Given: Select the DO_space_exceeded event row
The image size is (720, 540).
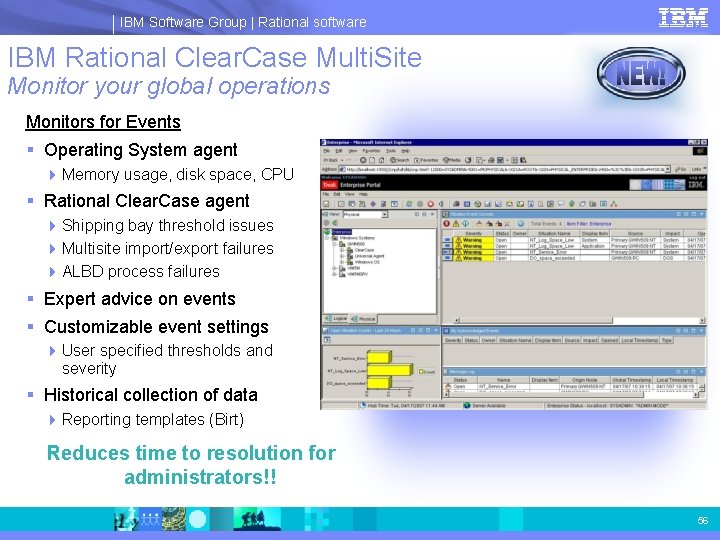Looking at the screenshot, I should (x=574, y=258).
